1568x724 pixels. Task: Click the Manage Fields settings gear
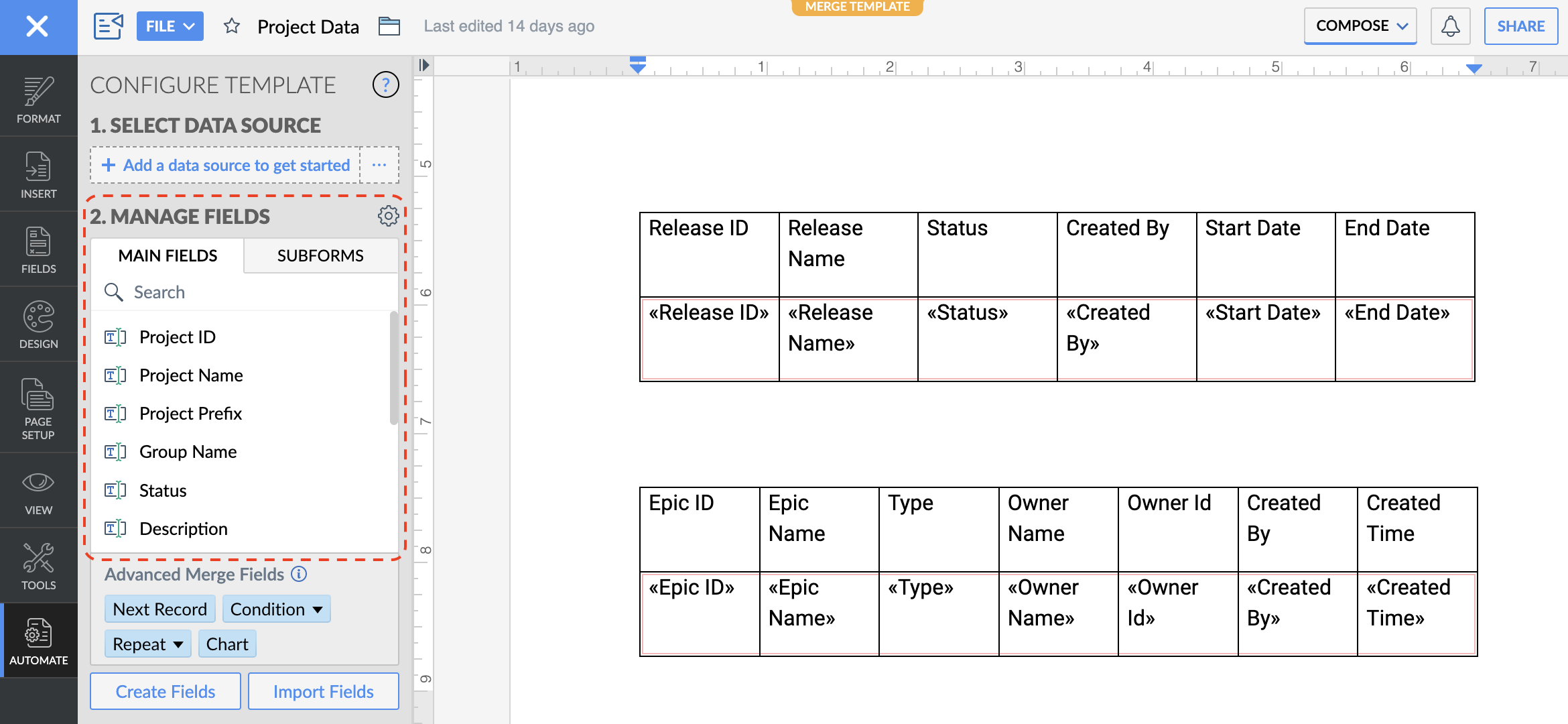click(x=388, y=216)
